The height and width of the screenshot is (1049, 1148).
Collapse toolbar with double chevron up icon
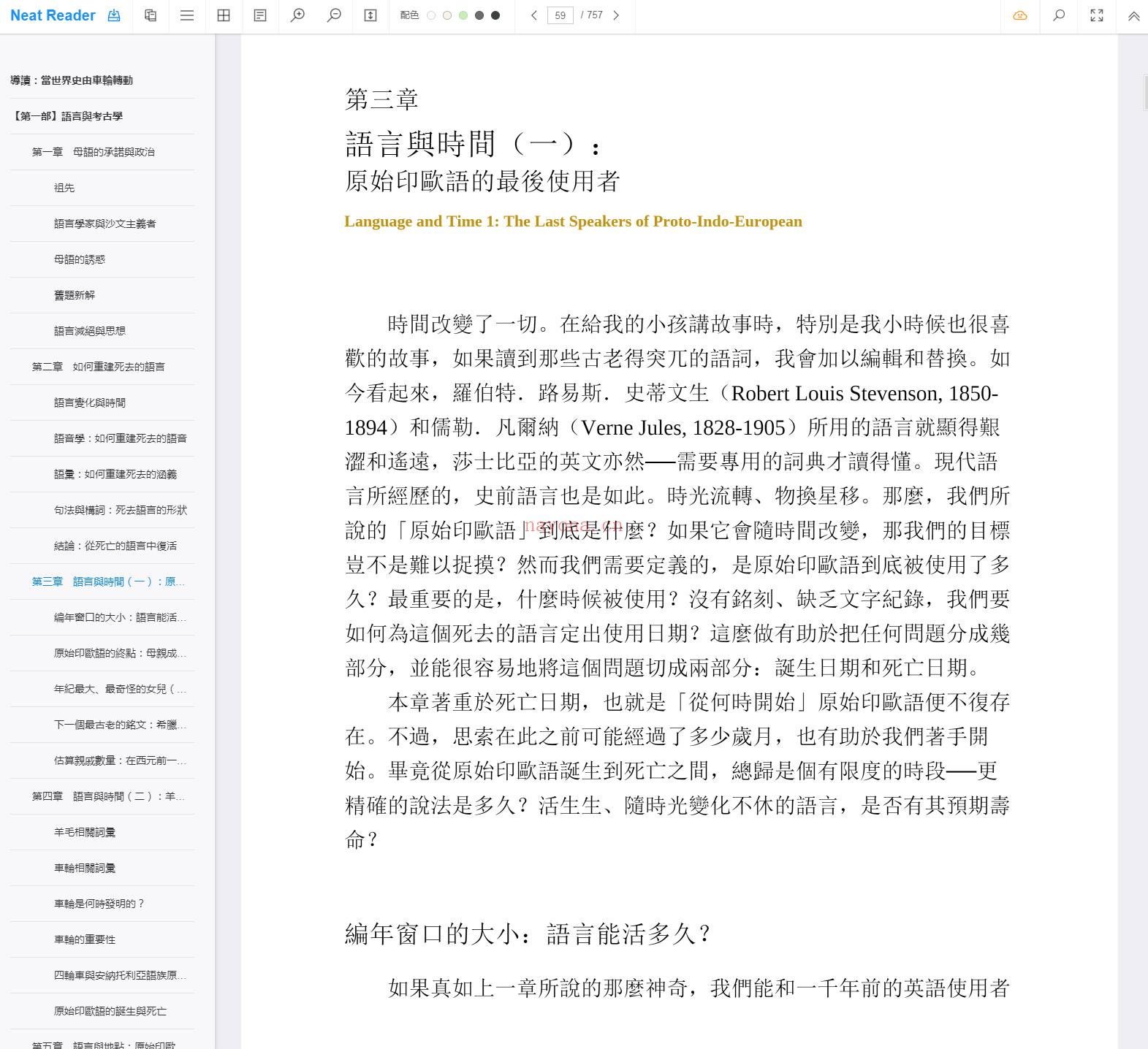[x=1133, y=16]
